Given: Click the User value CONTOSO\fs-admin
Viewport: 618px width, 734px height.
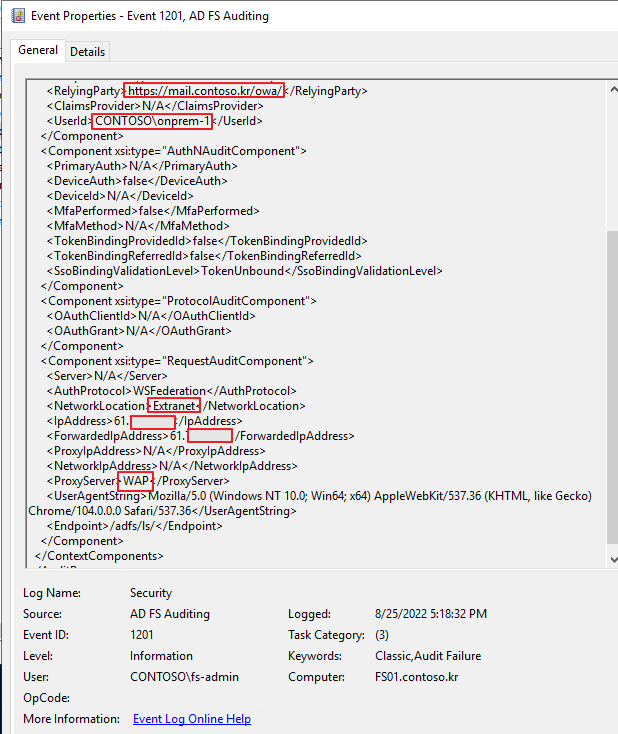Looking at the screenshot, I should click(x=184, y=677).
